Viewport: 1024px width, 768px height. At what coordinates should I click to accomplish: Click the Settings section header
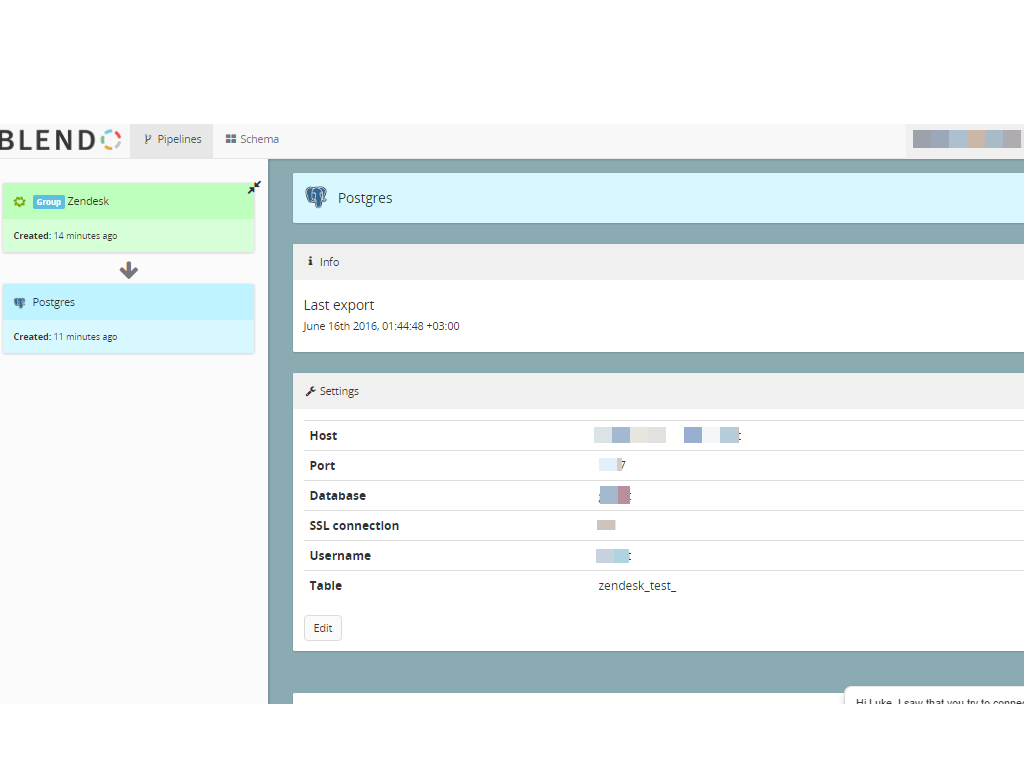(x=658, y=391)
